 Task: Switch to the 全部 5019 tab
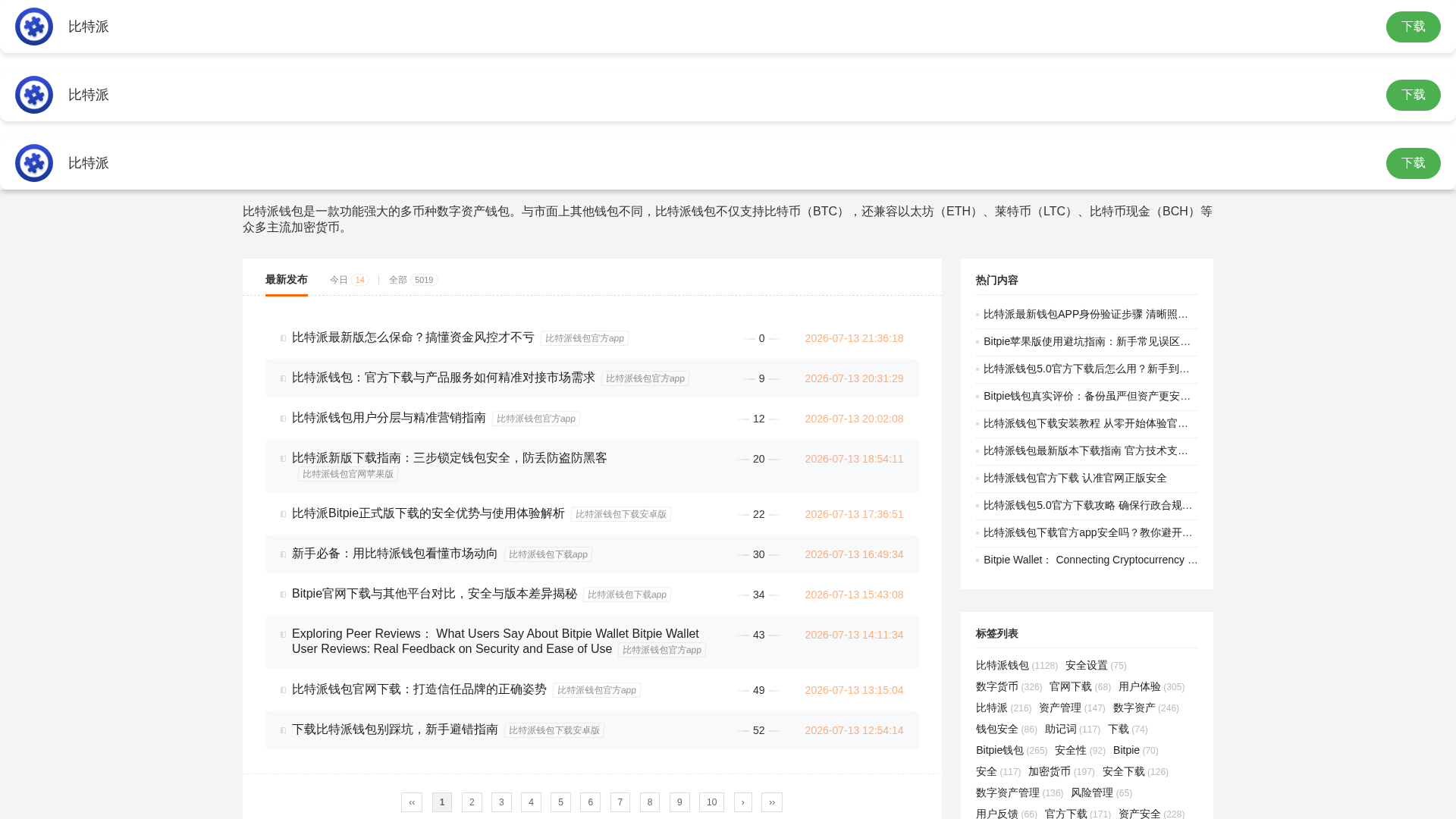(413, 280)
